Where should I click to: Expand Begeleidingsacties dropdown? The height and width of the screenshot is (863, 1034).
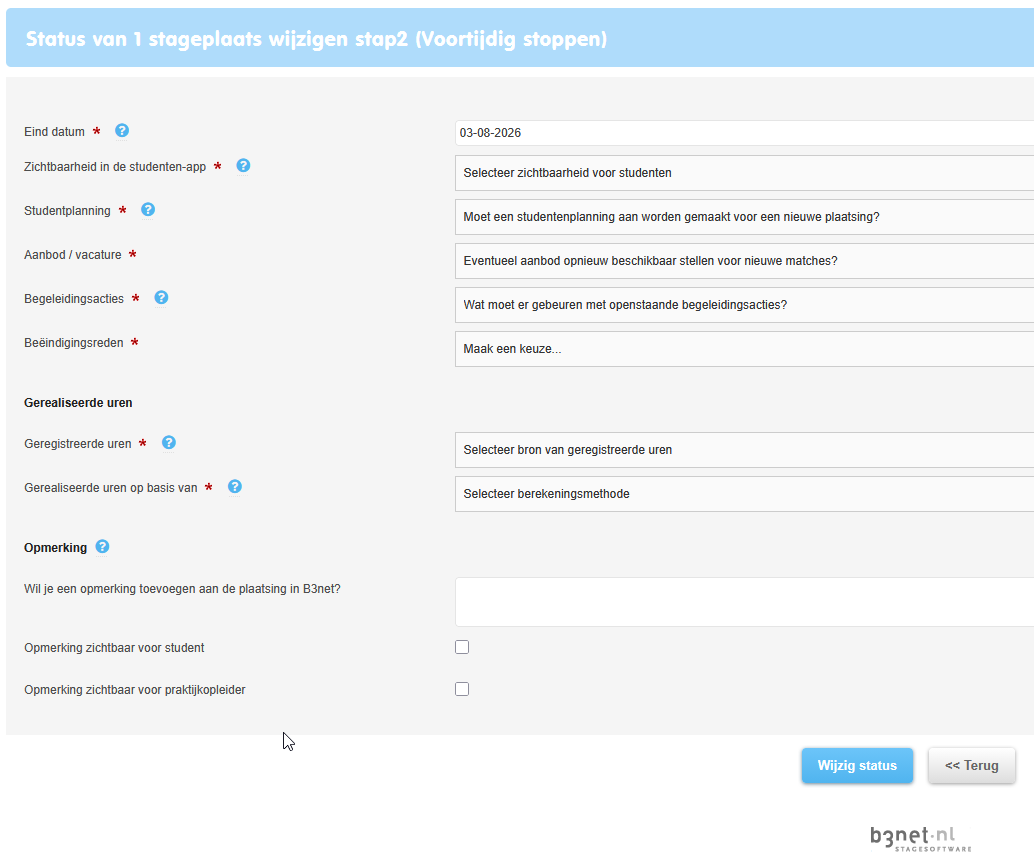point(745,305)
